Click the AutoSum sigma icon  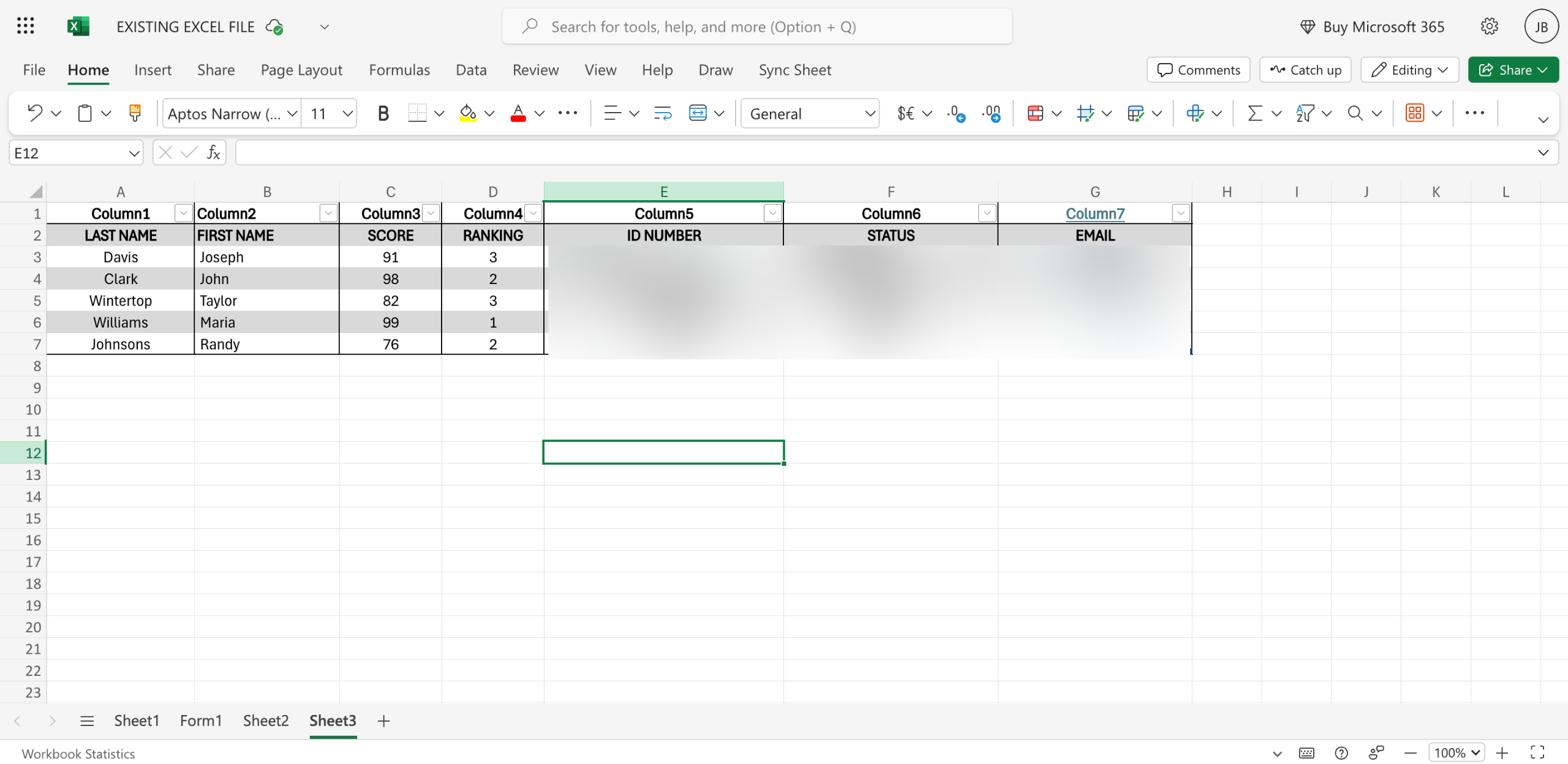coord(1255,113)
